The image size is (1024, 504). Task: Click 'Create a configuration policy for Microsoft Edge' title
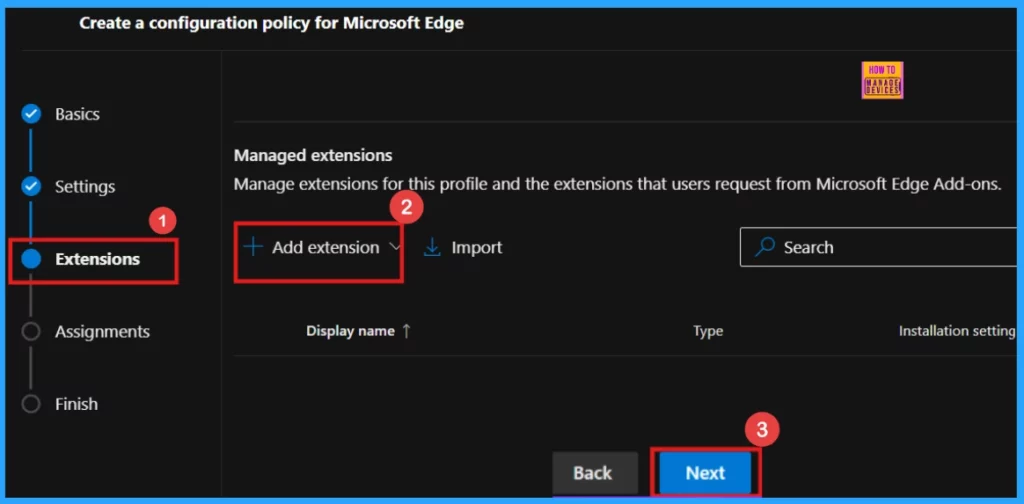(x=272, y=24)
